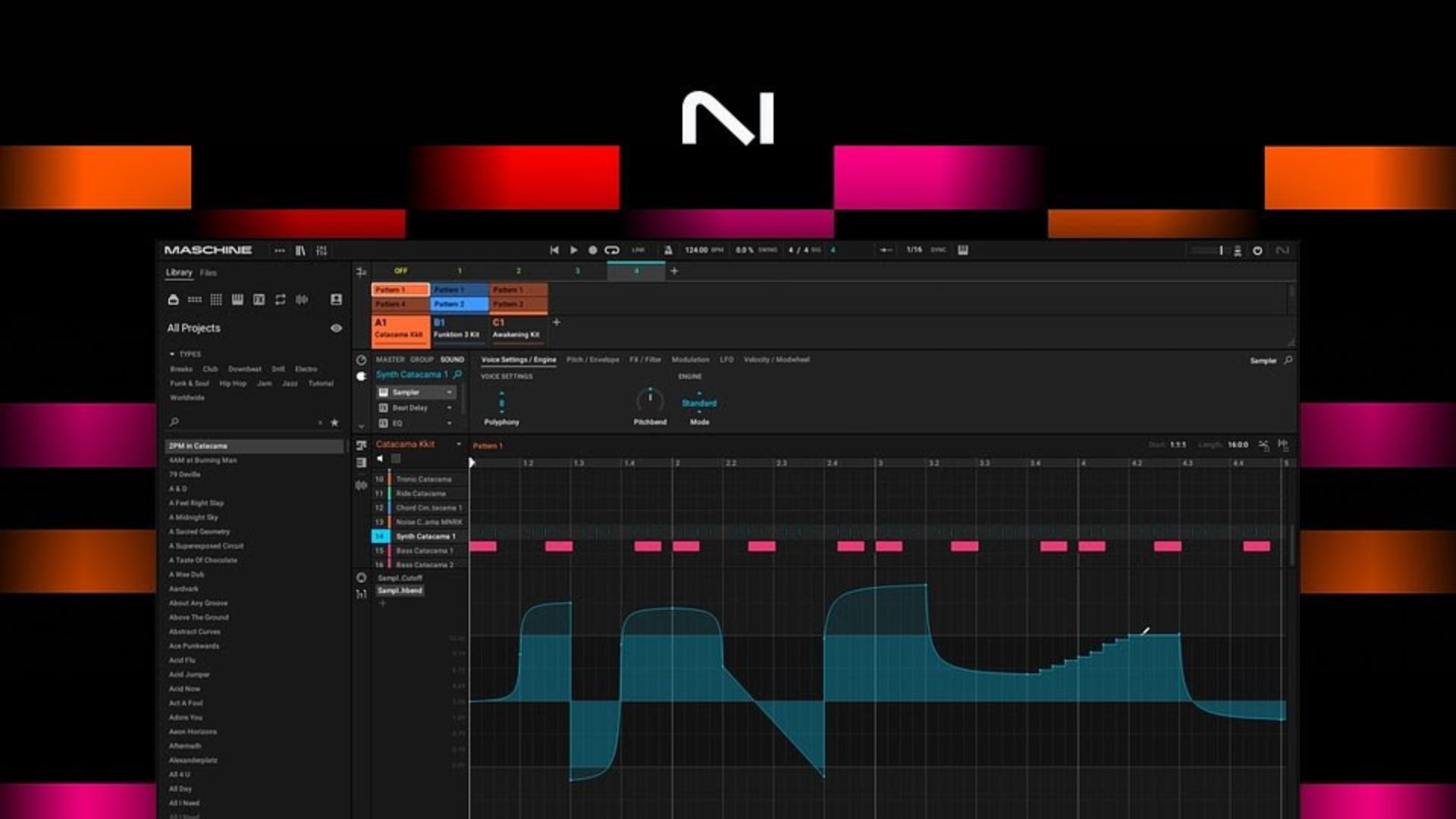Toggle the metronome icon
This screenshot has height=819, width=1456.
tap(668, 250)
